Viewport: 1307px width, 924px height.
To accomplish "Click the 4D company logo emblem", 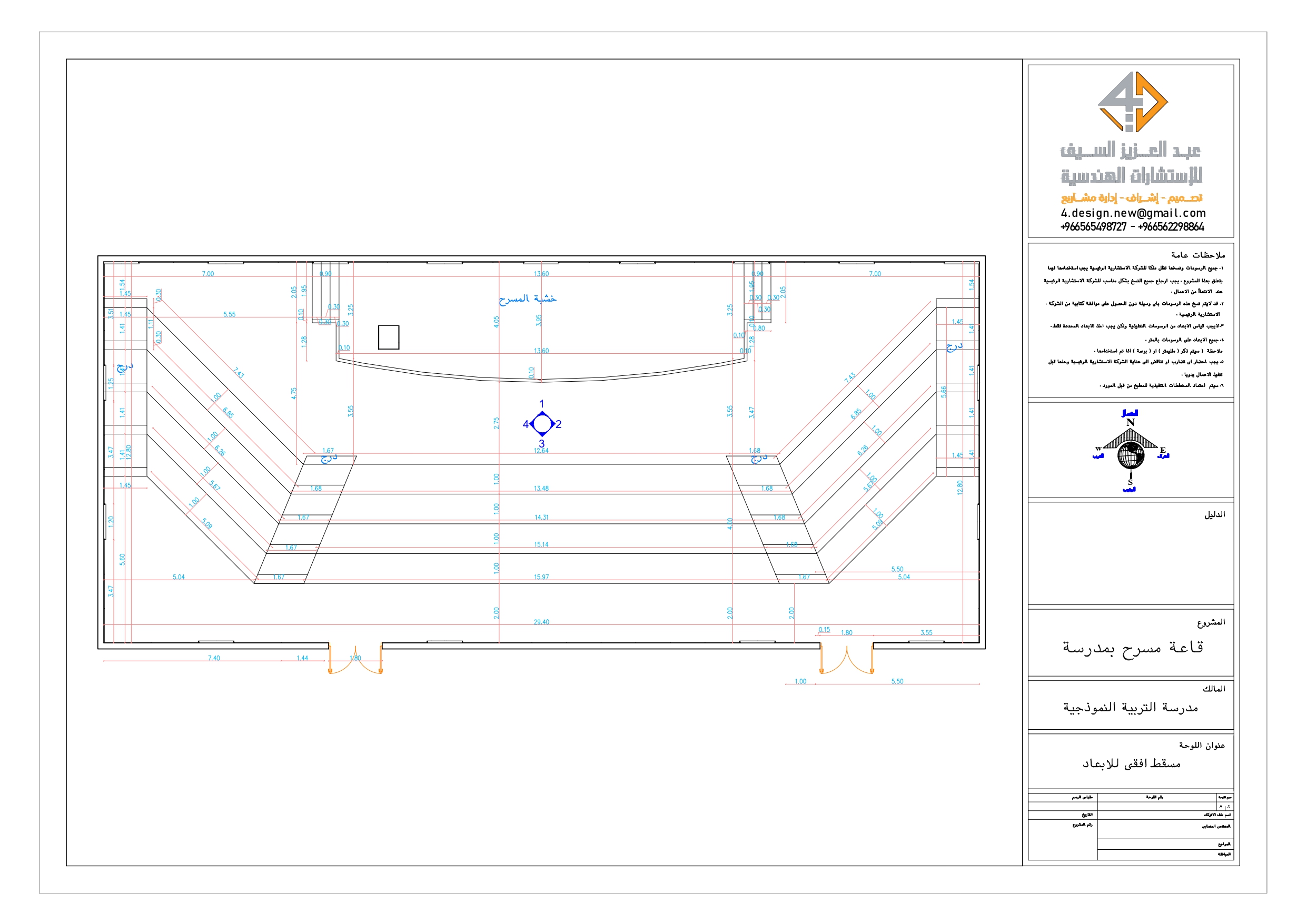I will (1132, 101).
